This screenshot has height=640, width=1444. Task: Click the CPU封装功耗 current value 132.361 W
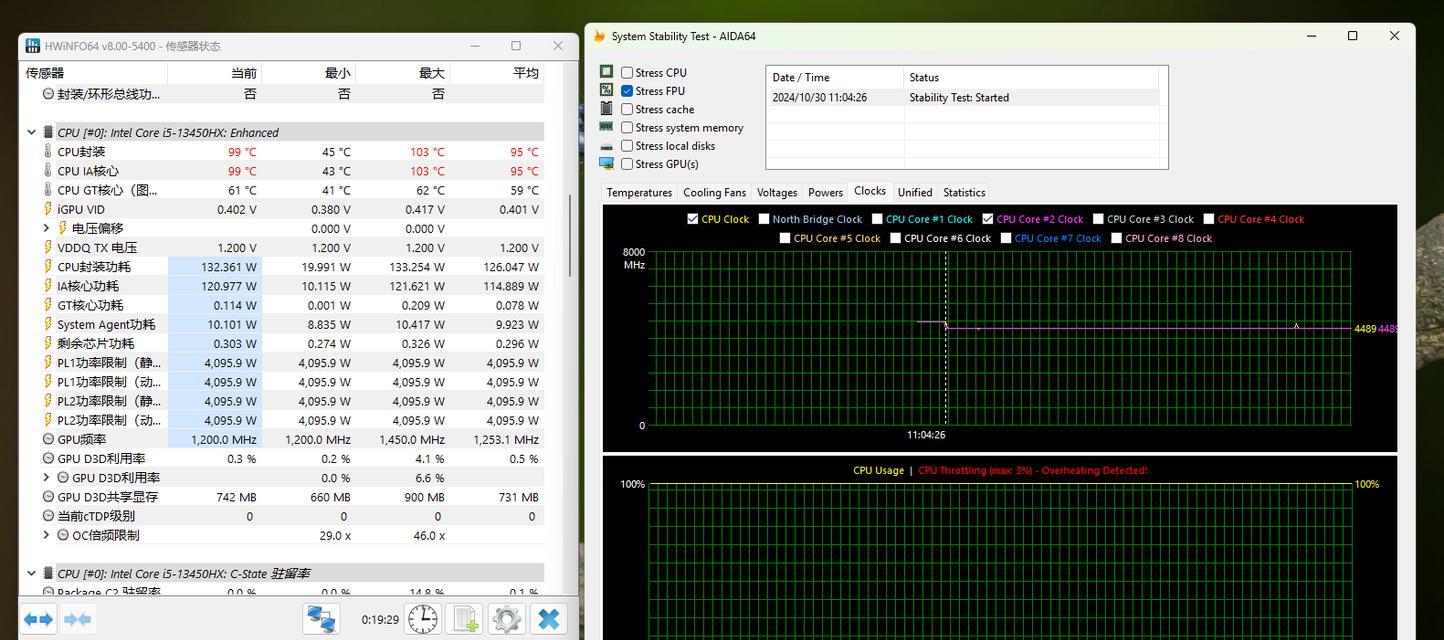coord(228,267)
